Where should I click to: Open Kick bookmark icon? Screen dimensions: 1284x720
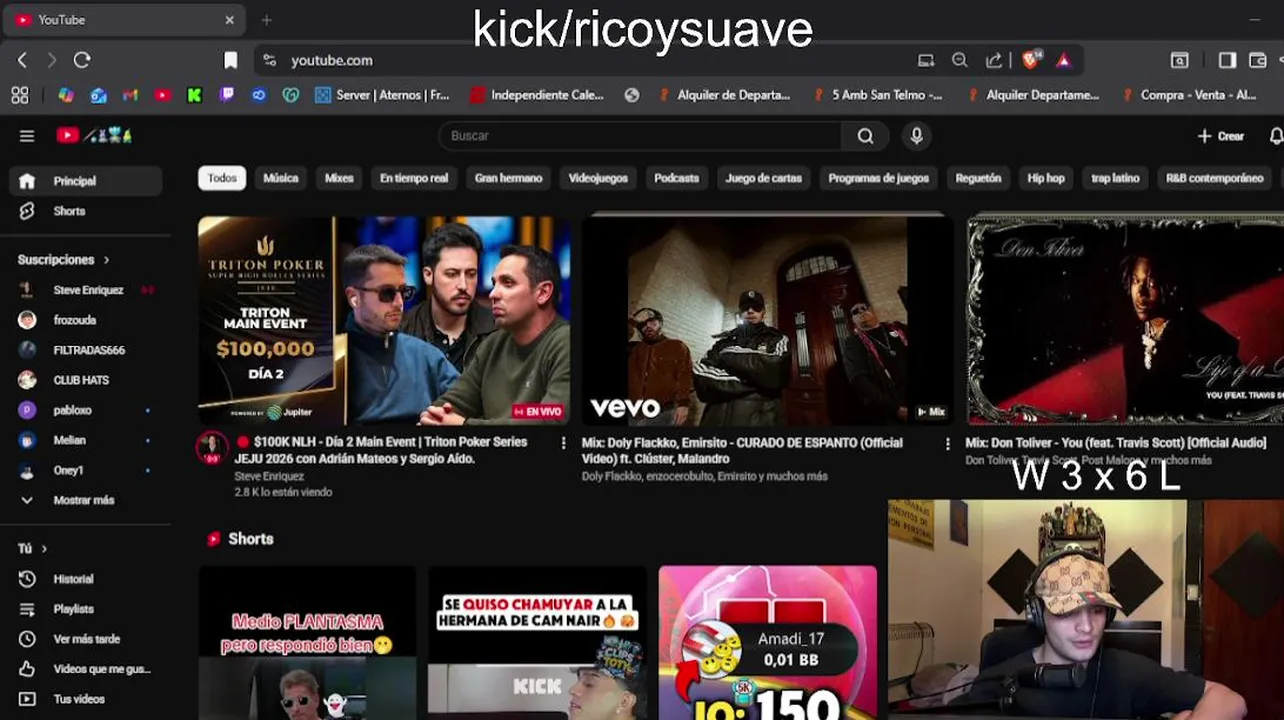tap(195, 95)
